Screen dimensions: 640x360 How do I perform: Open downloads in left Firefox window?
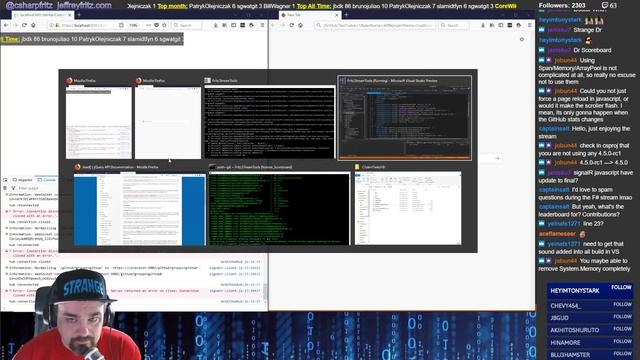coord(216,25)
